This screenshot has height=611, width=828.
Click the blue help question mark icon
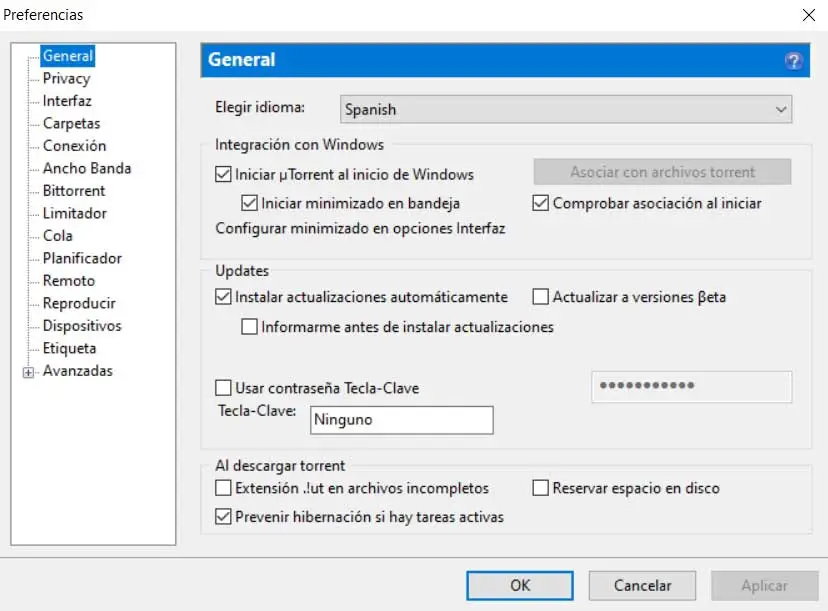point(794,61)
